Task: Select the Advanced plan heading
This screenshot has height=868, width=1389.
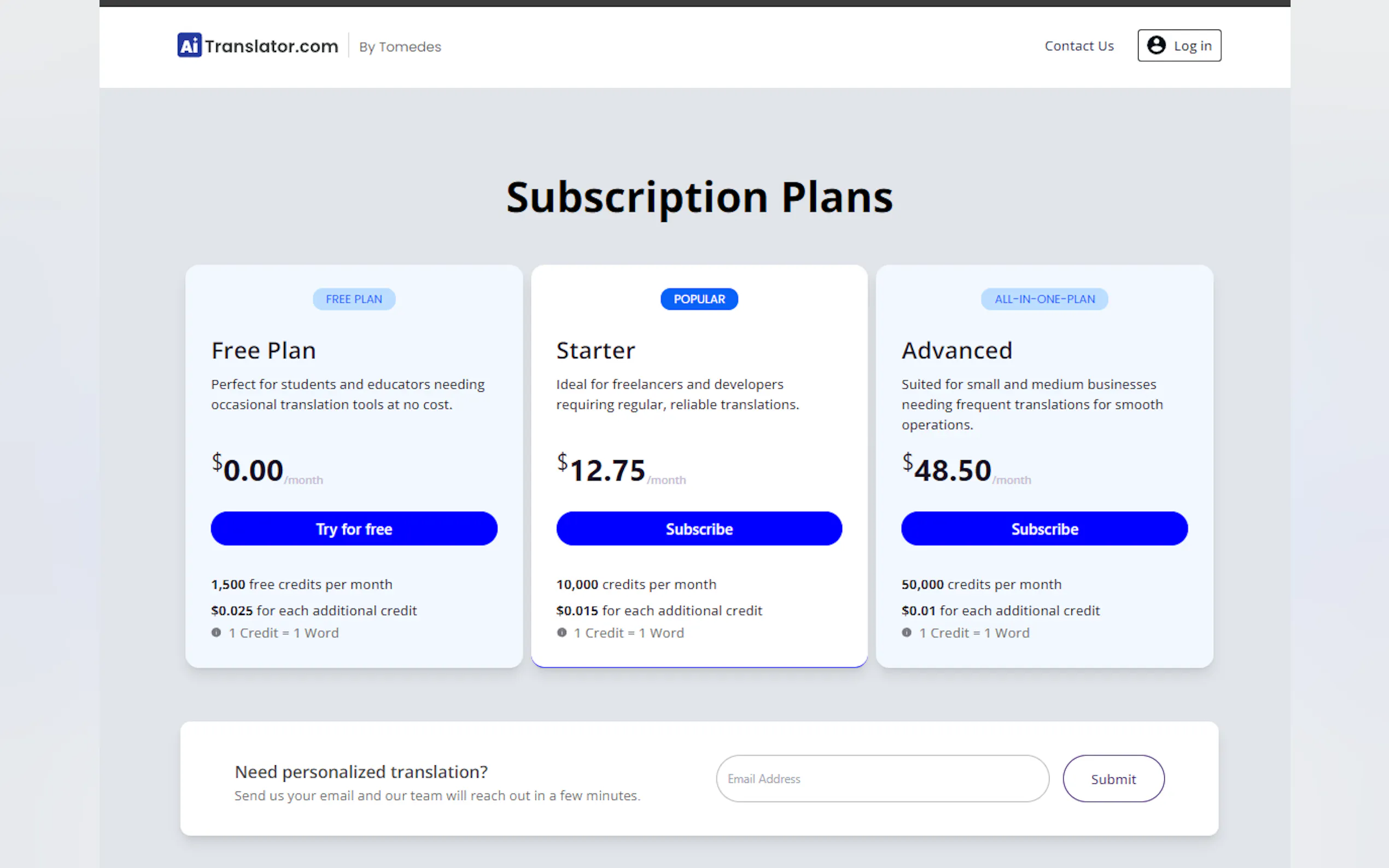Action: pyautogui.click(x=956, y=350)
